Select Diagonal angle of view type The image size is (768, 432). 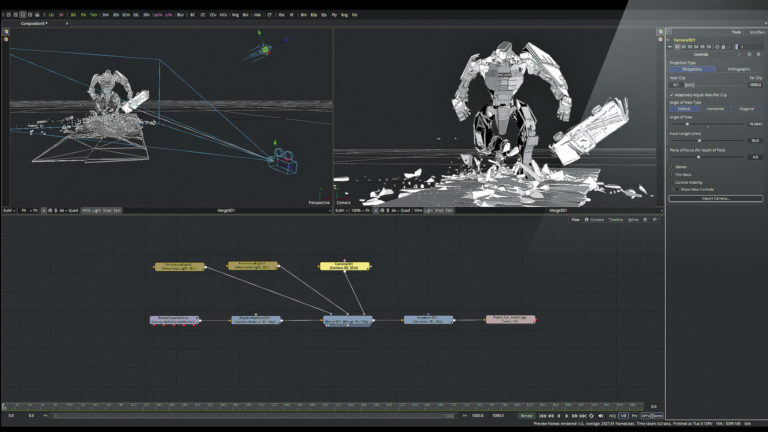tap(746, 109)
